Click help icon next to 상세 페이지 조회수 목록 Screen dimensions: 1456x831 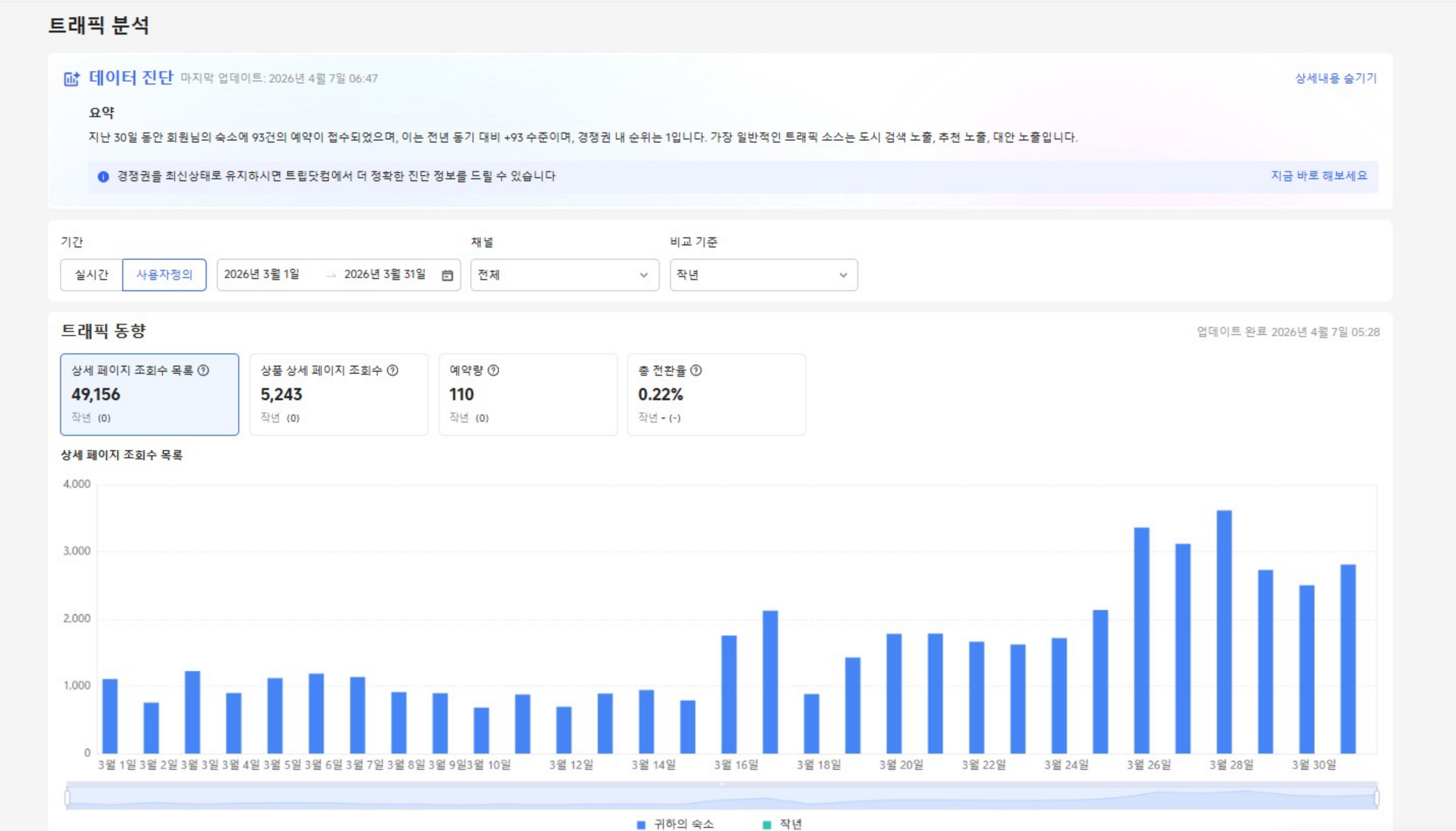pos(203,370)
